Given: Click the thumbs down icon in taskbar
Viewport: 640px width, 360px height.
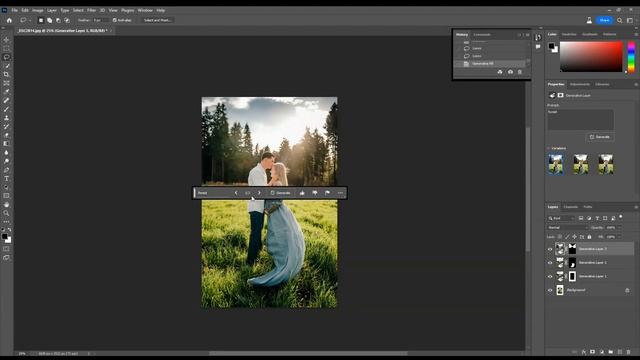Looking at the screenshot, I should pyautogui.click(x=315, y=193).
